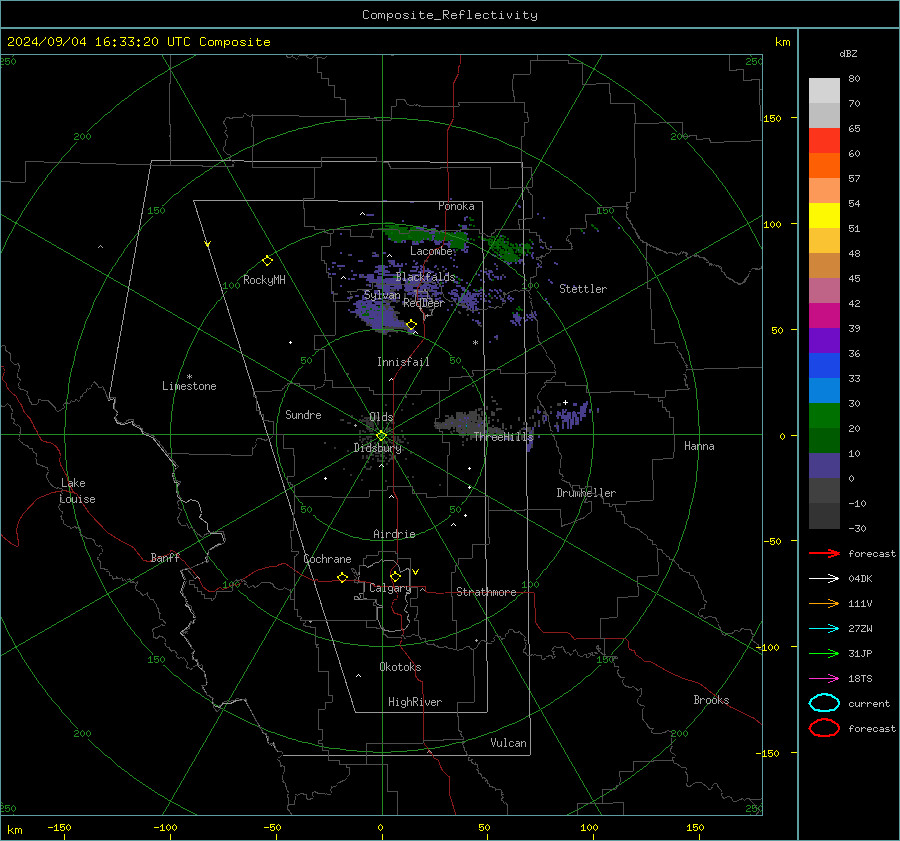Click the 'Banff' town label
The height and width of the screenshot is (841, 900).
click(x=165, y=557)
